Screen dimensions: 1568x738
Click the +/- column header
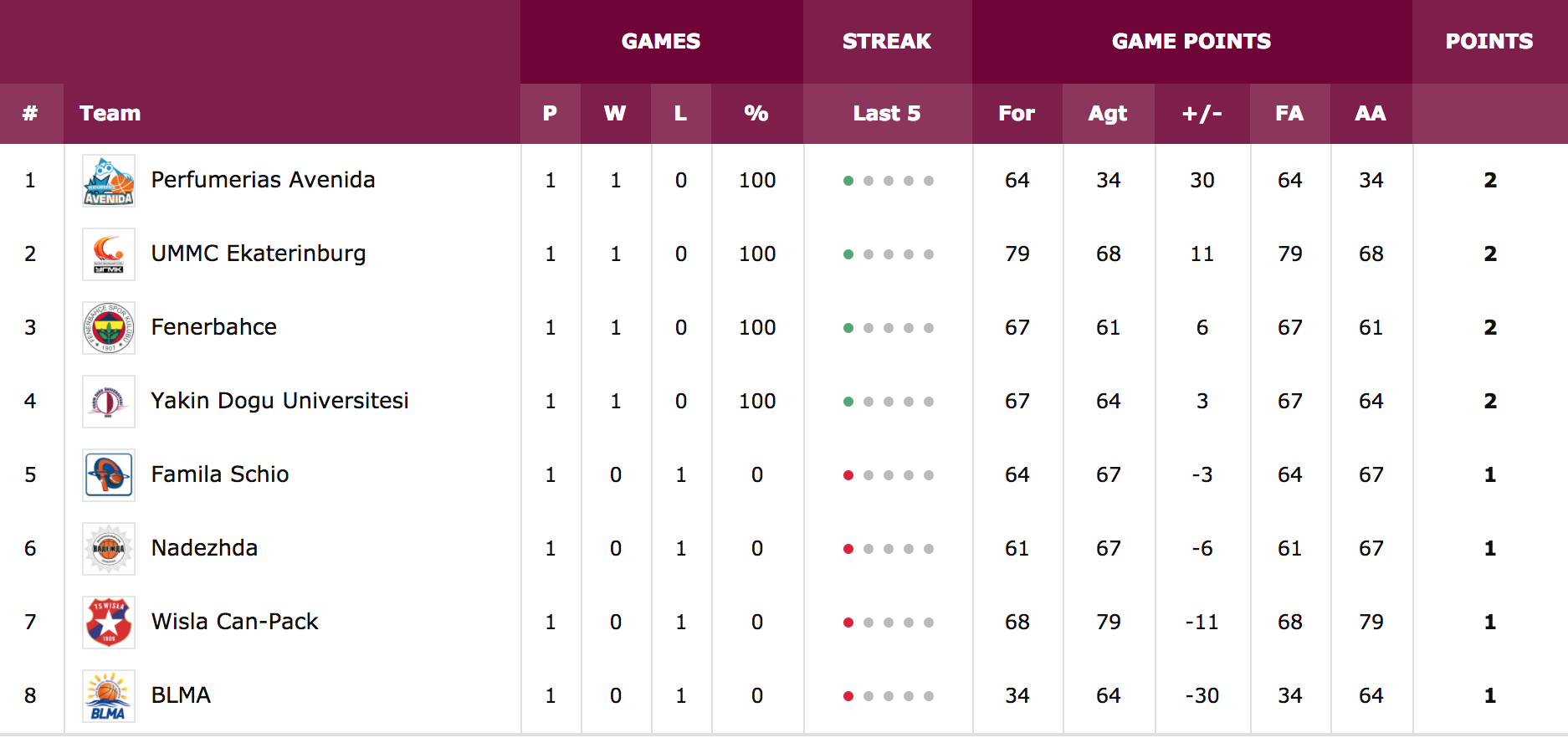(x=1202, y=114)
